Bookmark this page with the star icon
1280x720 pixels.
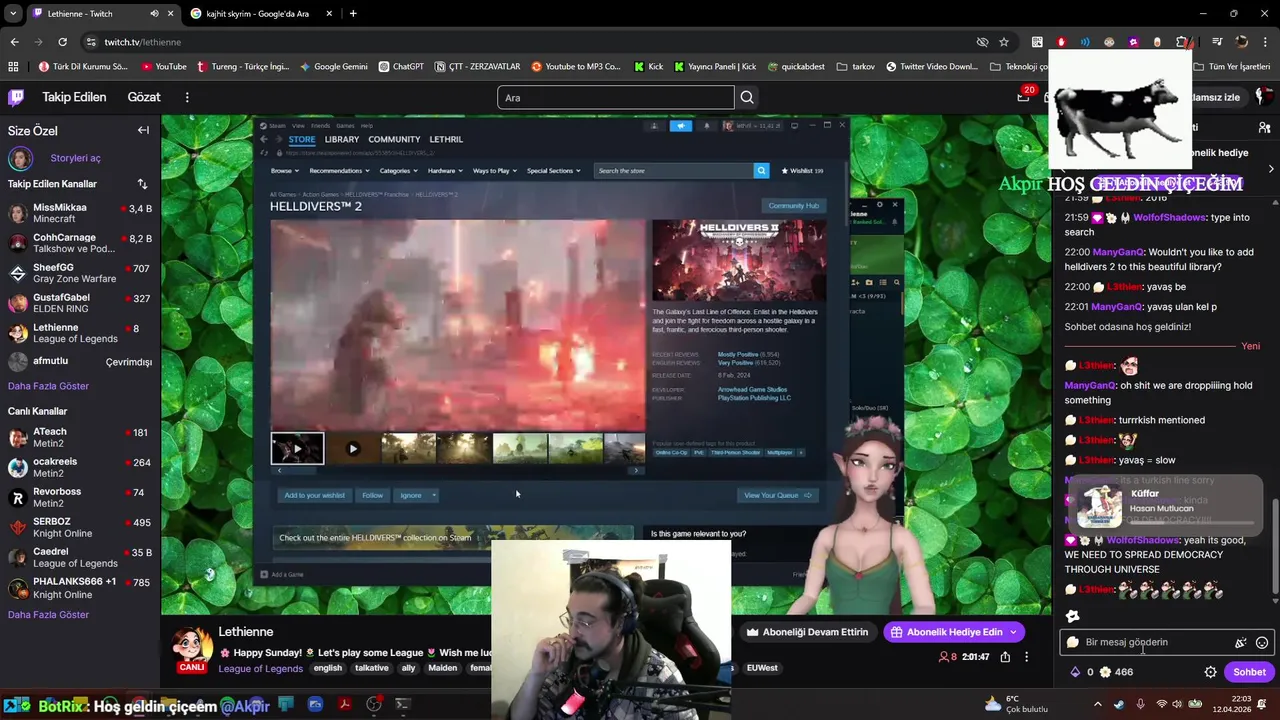click(x=1004, y=42)
